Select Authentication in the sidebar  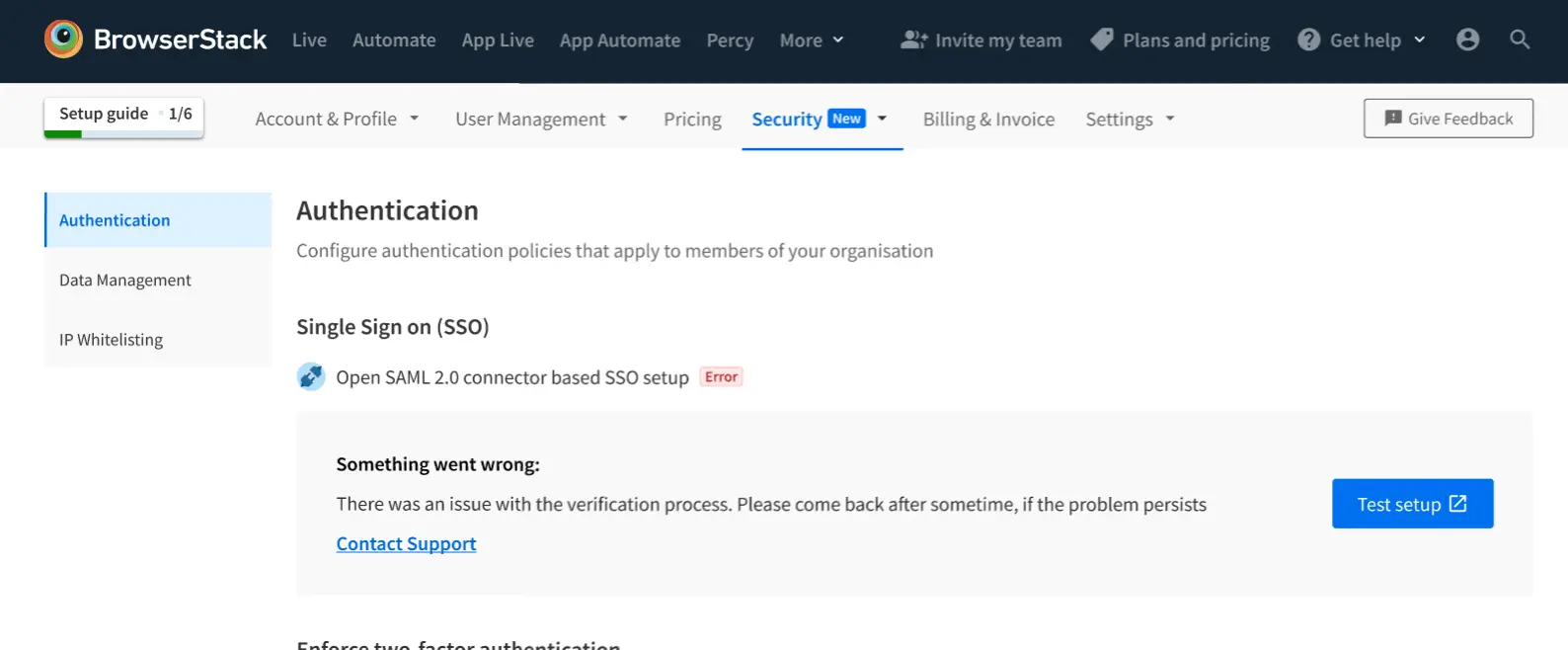[158, 219]
